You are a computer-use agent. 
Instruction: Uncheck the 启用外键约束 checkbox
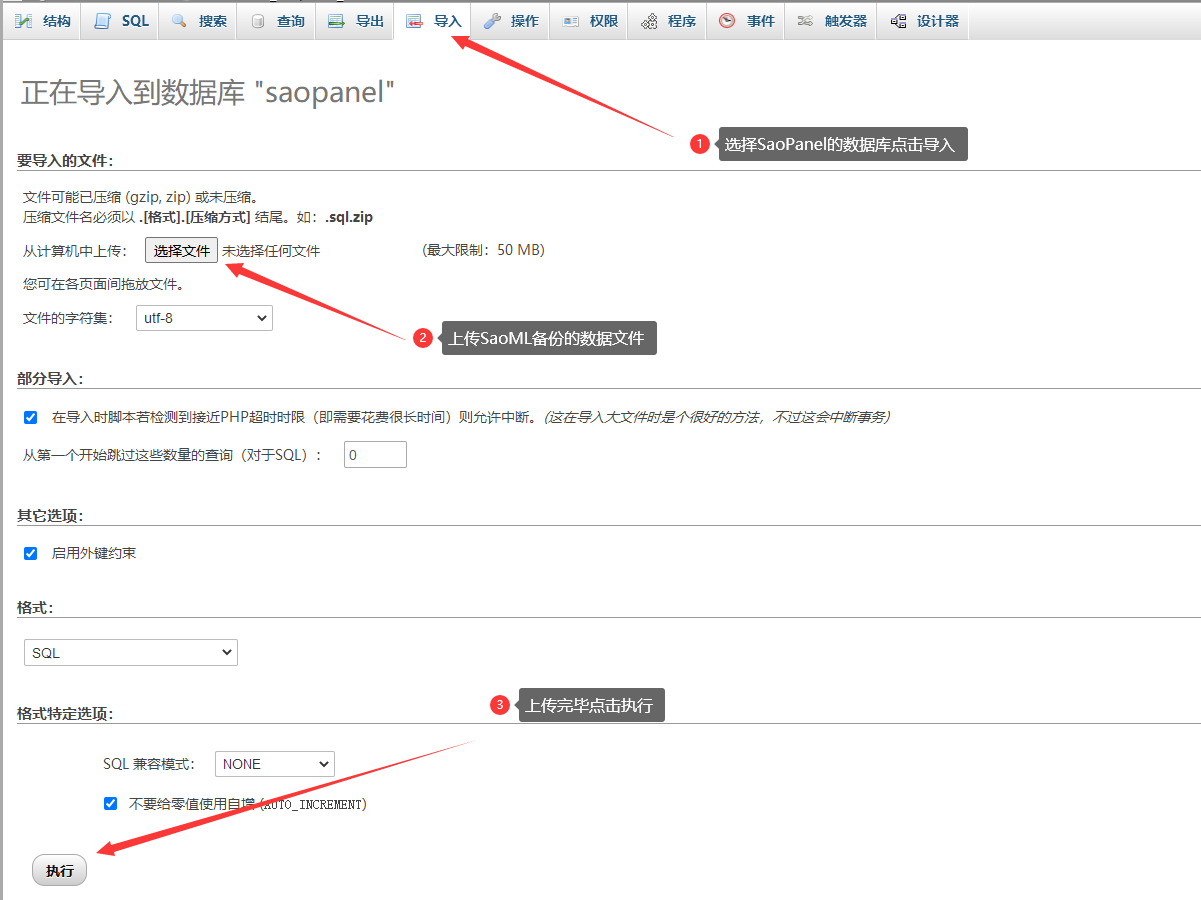pos(31,553)
